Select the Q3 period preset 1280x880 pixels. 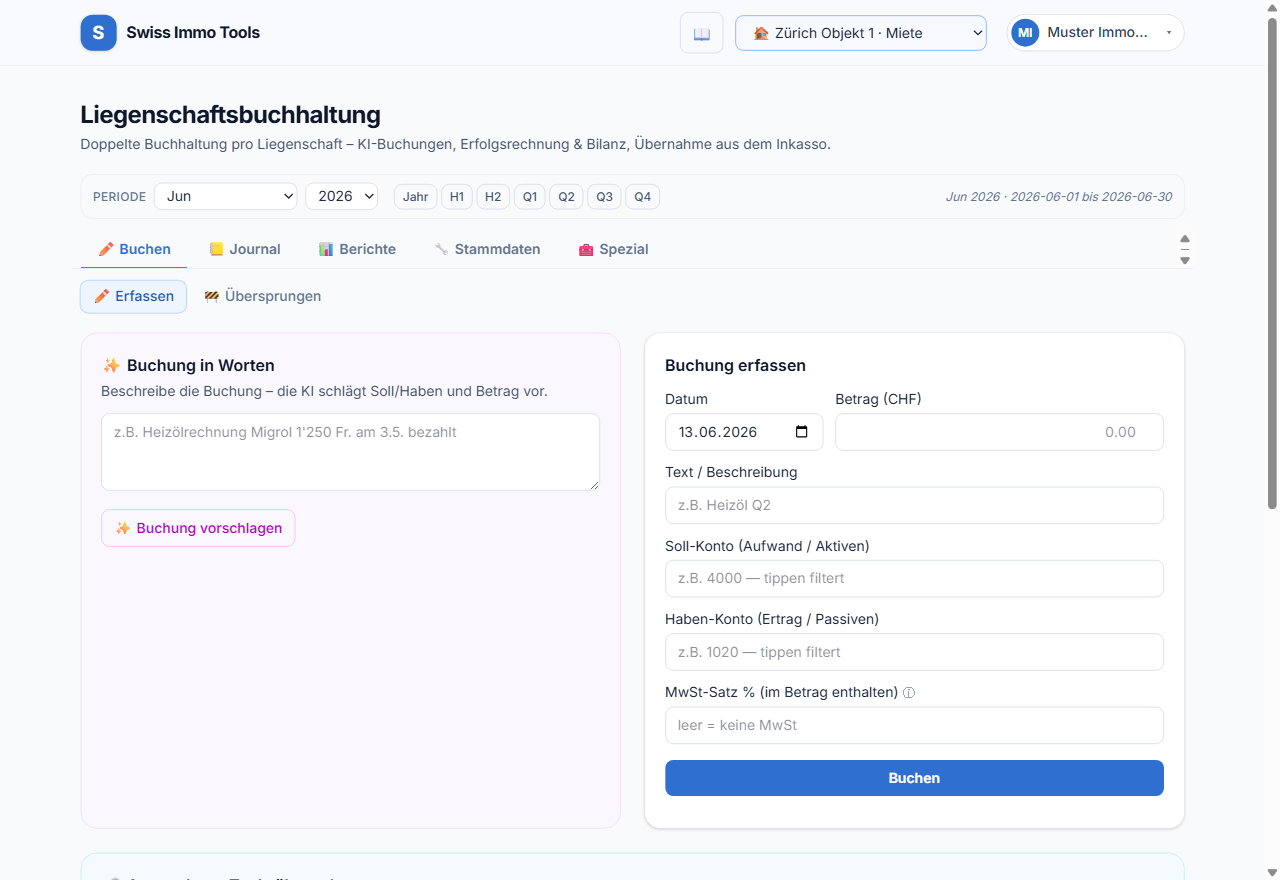[604, 197]
